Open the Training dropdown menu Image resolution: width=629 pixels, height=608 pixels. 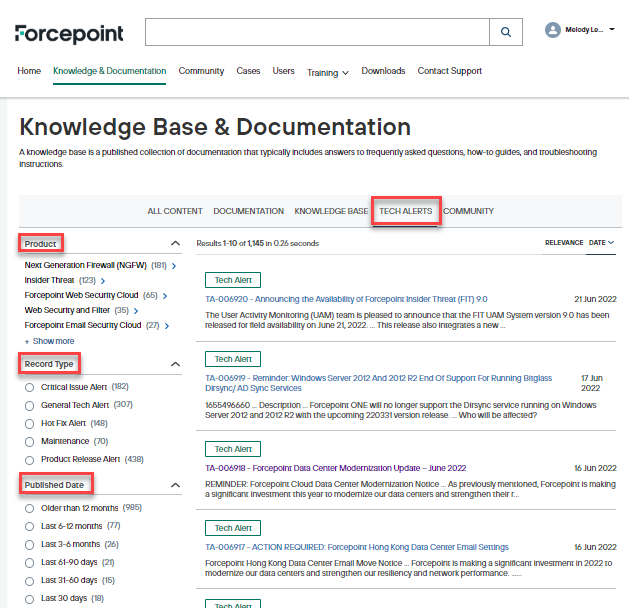pyautogui.click(x=327, y=73)
